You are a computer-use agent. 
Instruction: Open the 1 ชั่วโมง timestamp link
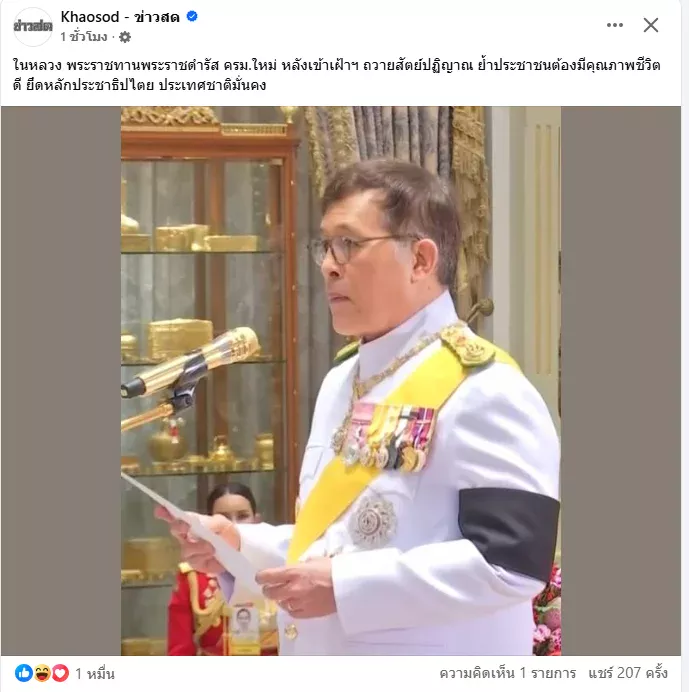[x=84, y=37]
